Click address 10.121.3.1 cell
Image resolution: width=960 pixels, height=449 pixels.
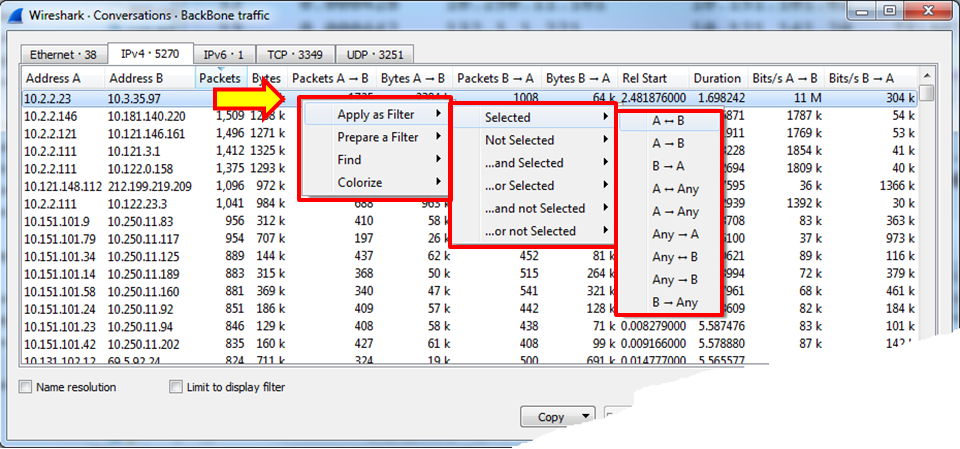[x=133, y=151]
